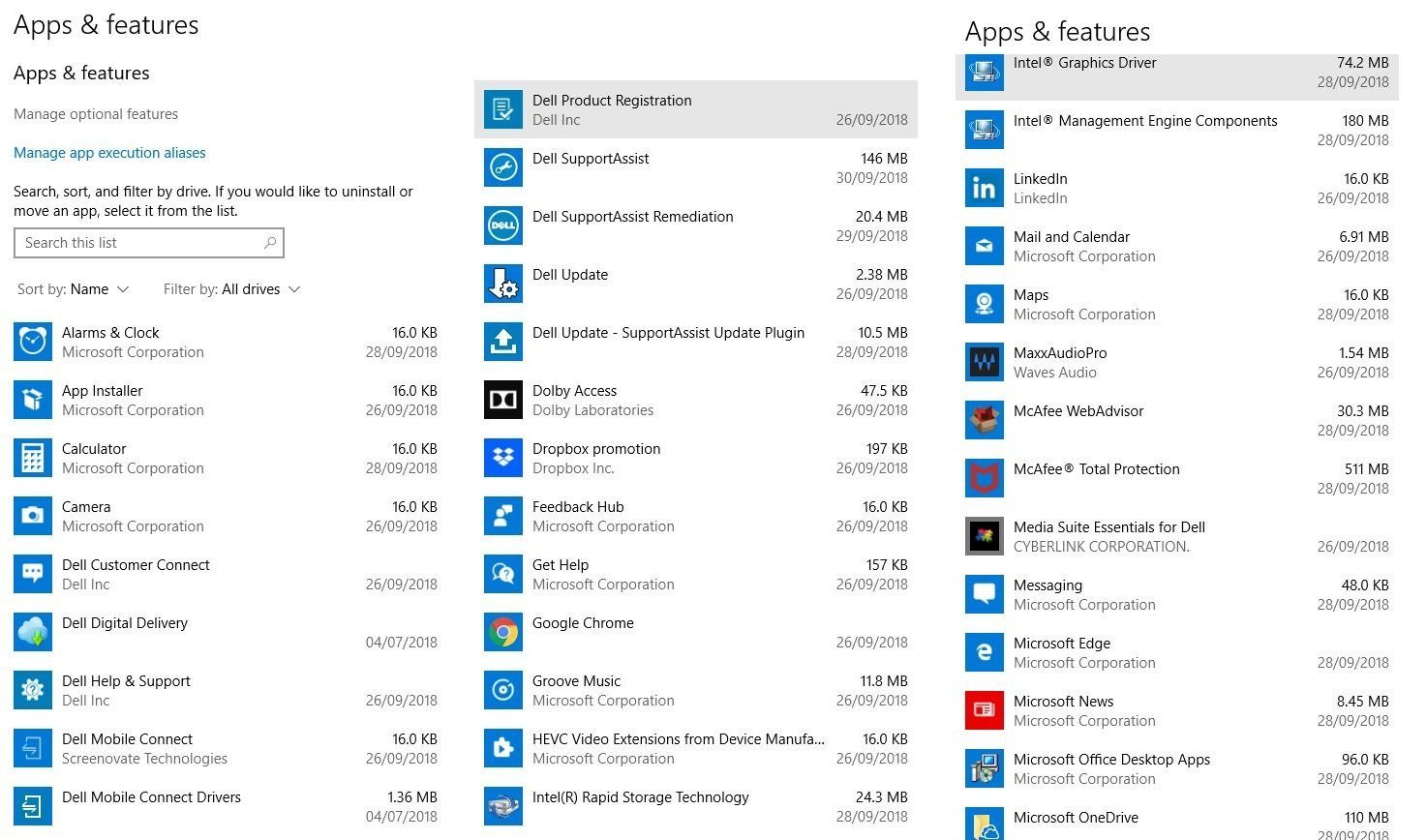Viewport: 1427px width, 840px height.
Task: Select the Mail and Calendar icon
Action: click(x=985, y=246)
